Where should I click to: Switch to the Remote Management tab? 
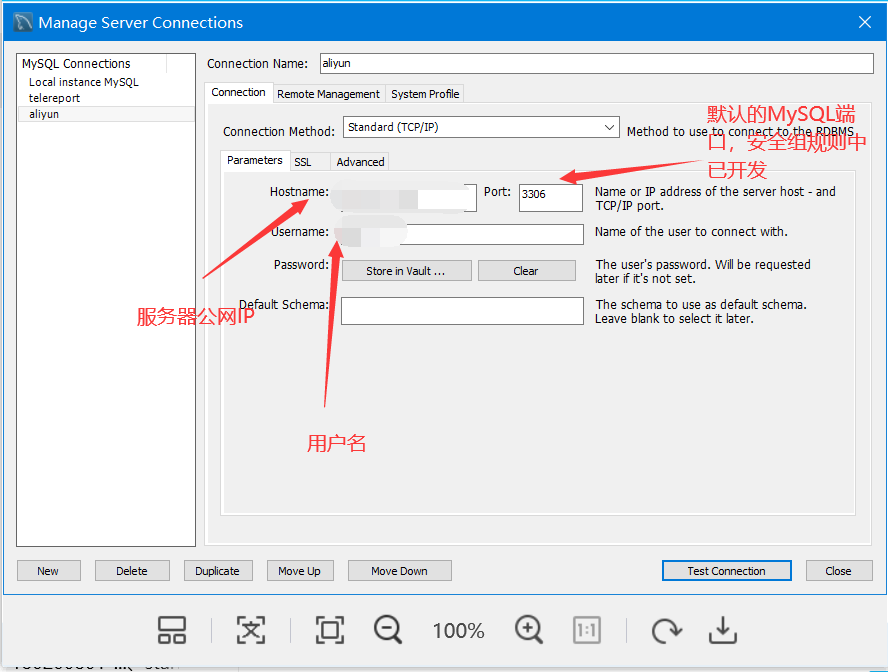(x=328, y=94)
